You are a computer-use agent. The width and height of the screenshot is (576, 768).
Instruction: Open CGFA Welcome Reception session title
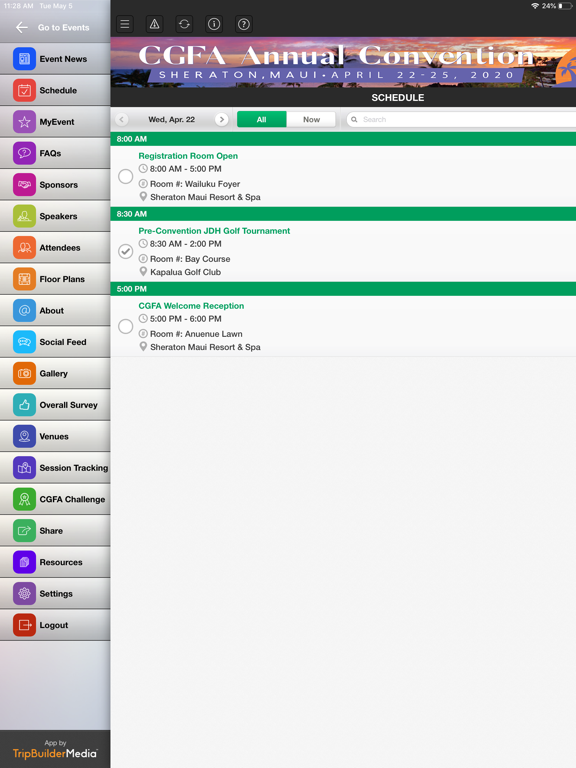(x=191, y=306)
